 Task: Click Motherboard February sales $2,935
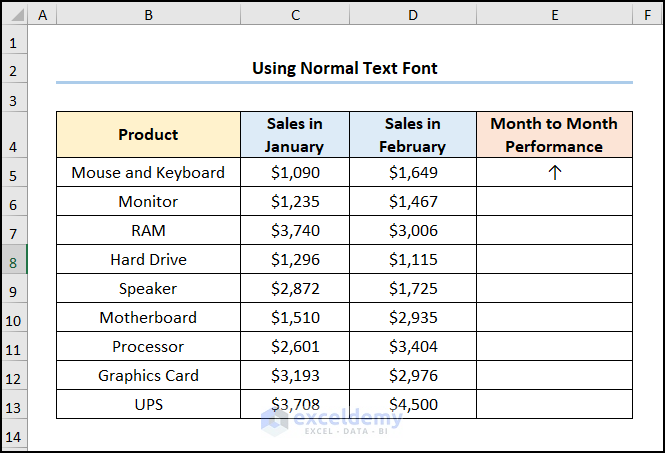tap(412, 318)
